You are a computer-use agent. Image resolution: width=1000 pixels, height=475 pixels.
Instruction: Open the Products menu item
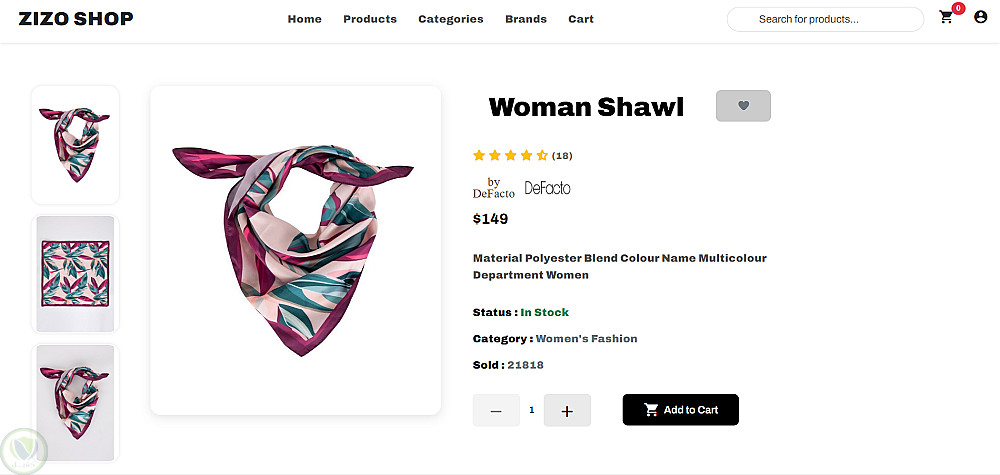coord(370,19)
